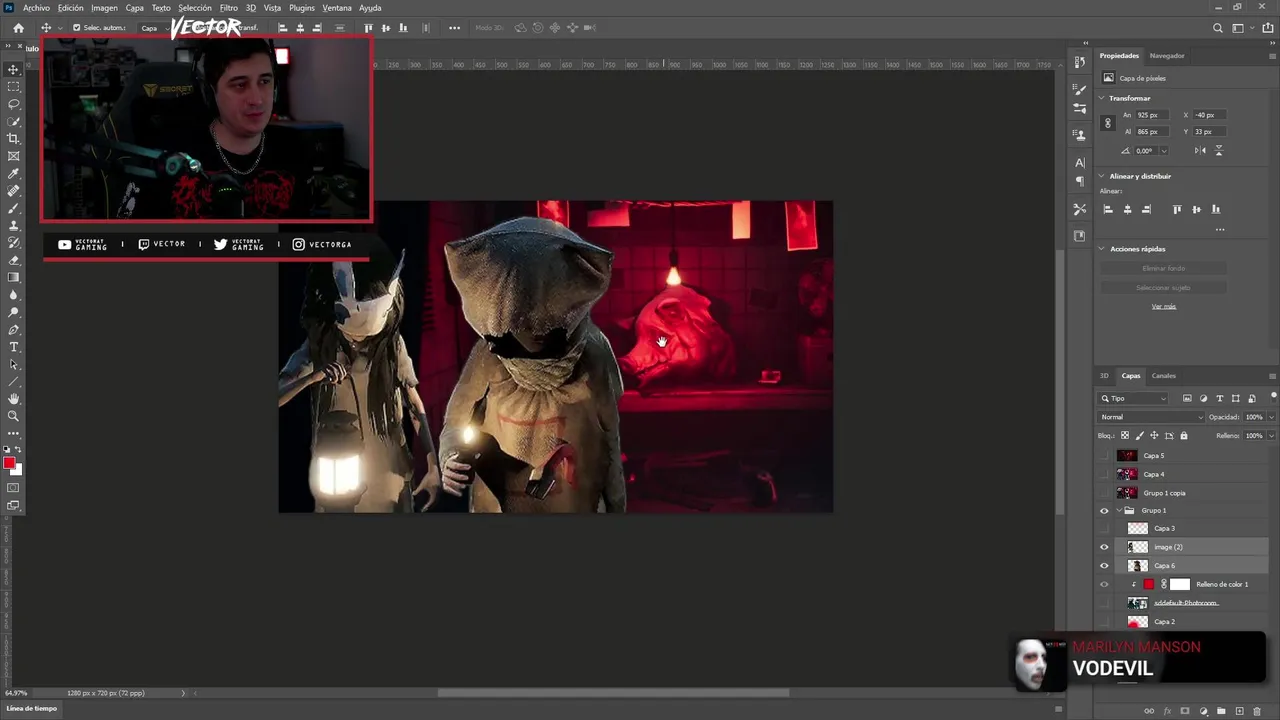Select the Horizontal Type tool
Viewport: 1280px width, 720px height.
(x=14, y=347)
